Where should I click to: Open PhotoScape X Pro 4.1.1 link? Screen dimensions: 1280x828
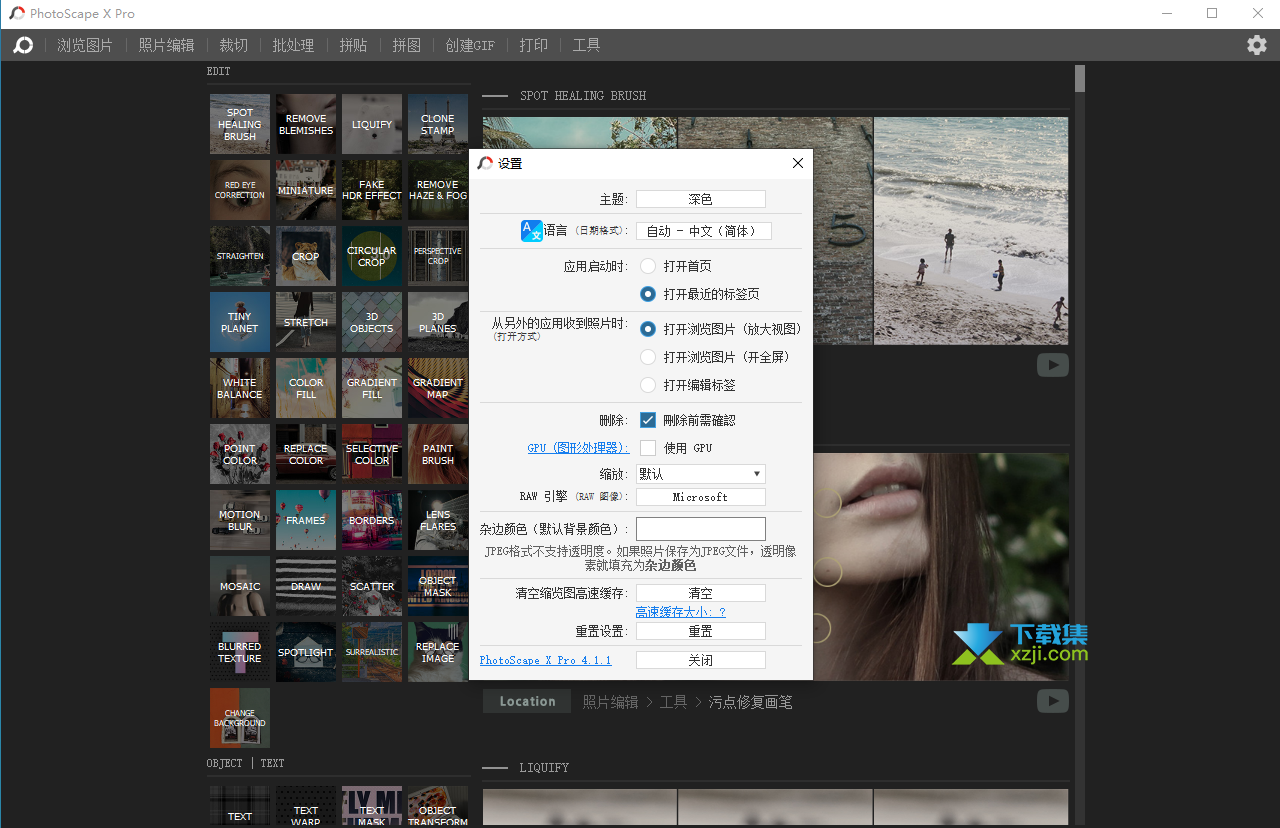545,660
